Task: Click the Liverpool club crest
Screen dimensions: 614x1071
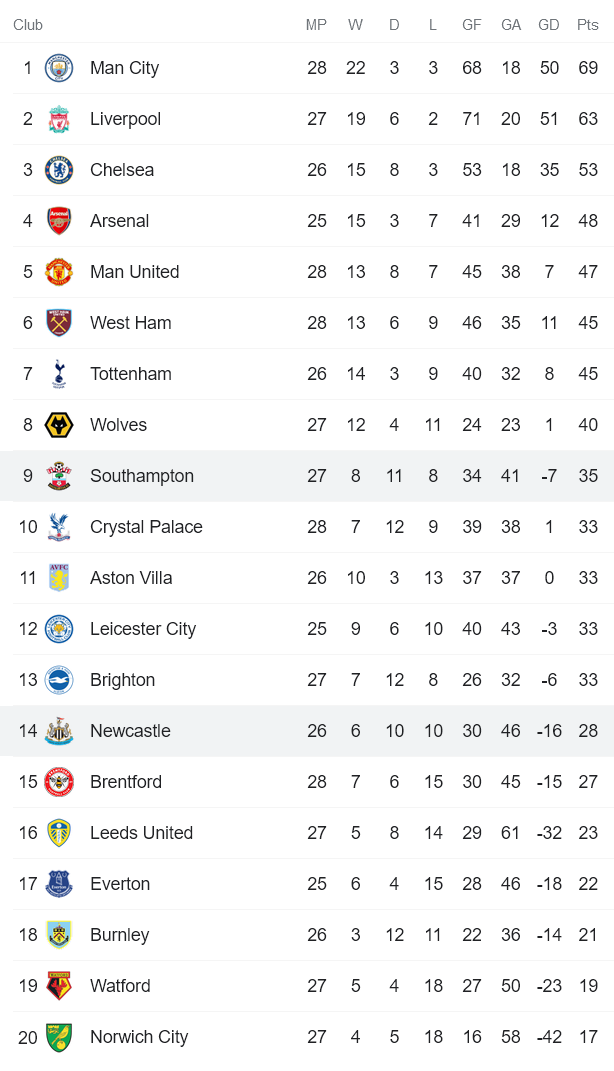Action: pos(58,118)
